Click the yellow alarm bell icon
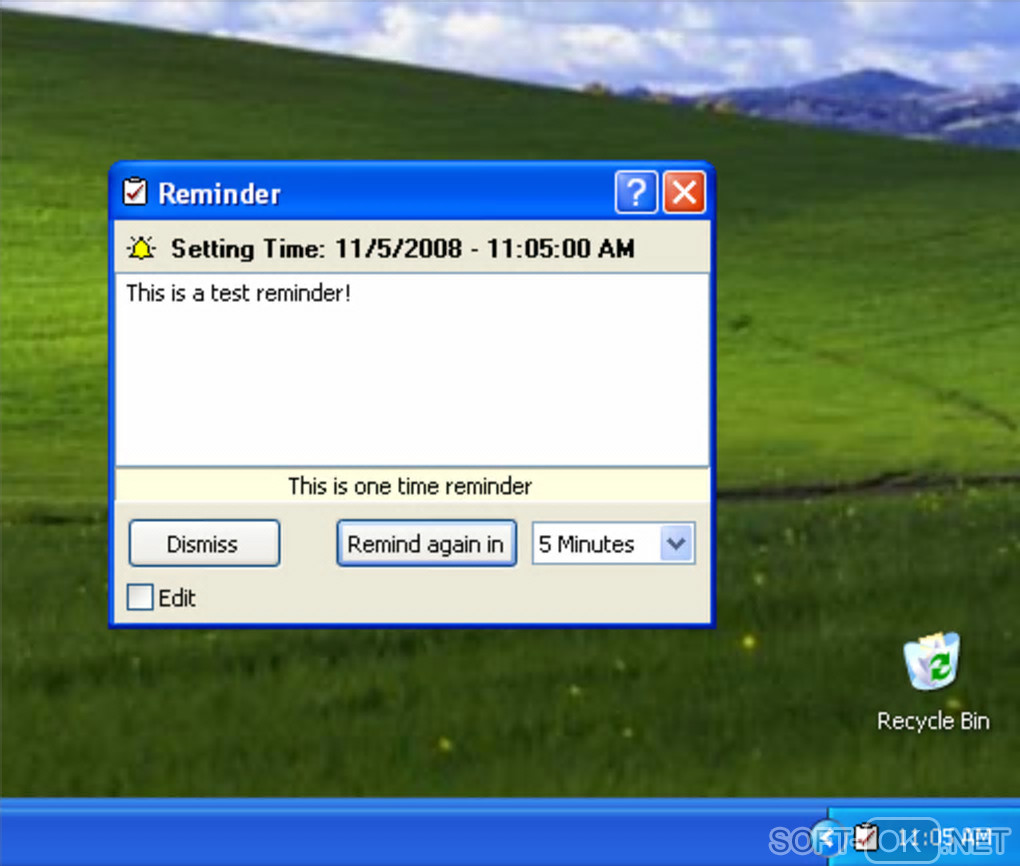This screenshot has width=1020, height=866. [x=141, y=249]
